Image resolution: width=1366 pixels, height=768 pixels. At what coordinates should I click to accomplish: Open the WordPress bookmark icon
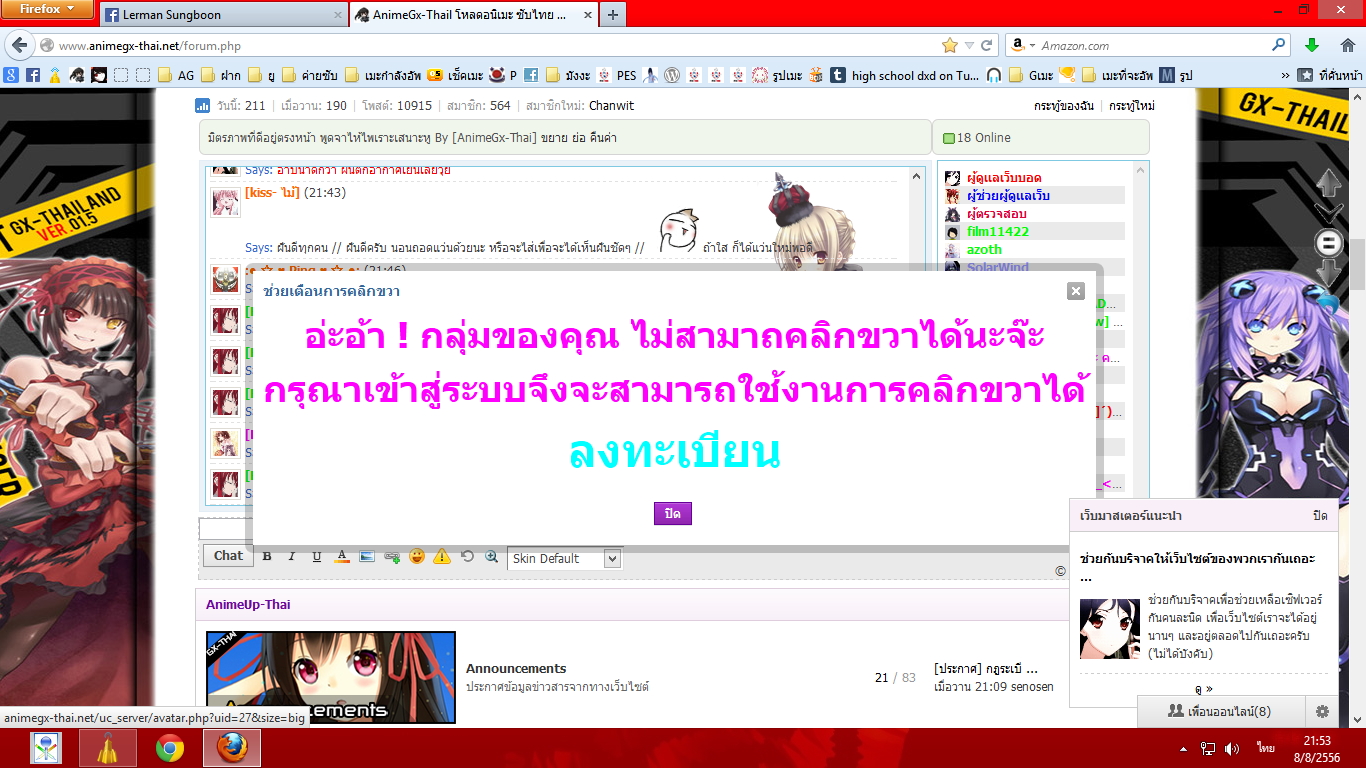(673, 75)
